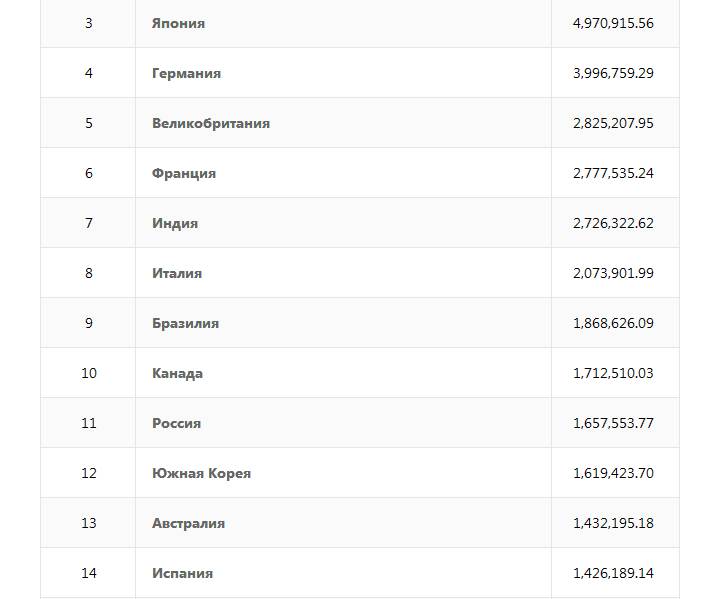Click the Индия table entry
The height and width of the screenshot is (599, 718).
tap(175, 223)
